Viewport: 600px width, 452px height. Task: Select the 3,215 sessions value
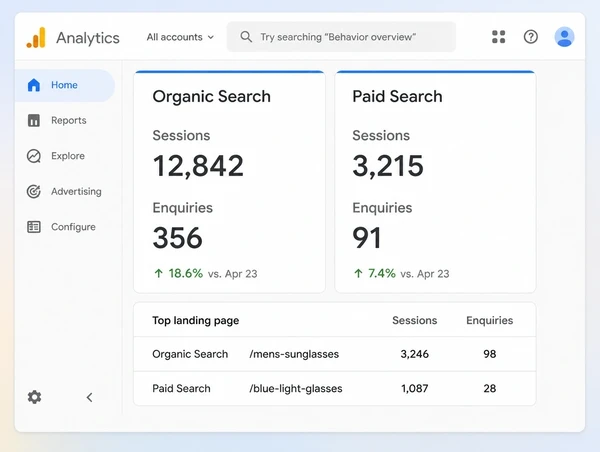[x=388, y=166]
